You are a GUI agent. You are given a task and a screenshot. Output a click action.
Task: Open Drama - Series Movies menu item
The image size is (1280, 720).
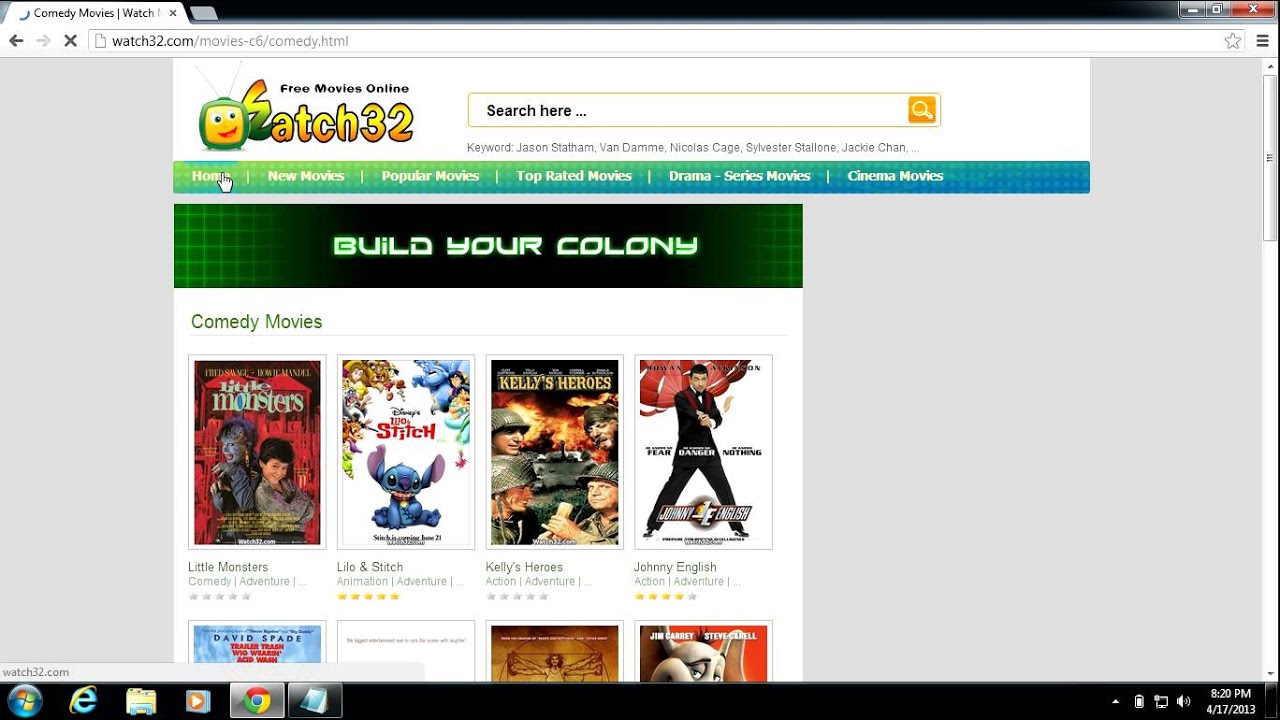point(740,176)
